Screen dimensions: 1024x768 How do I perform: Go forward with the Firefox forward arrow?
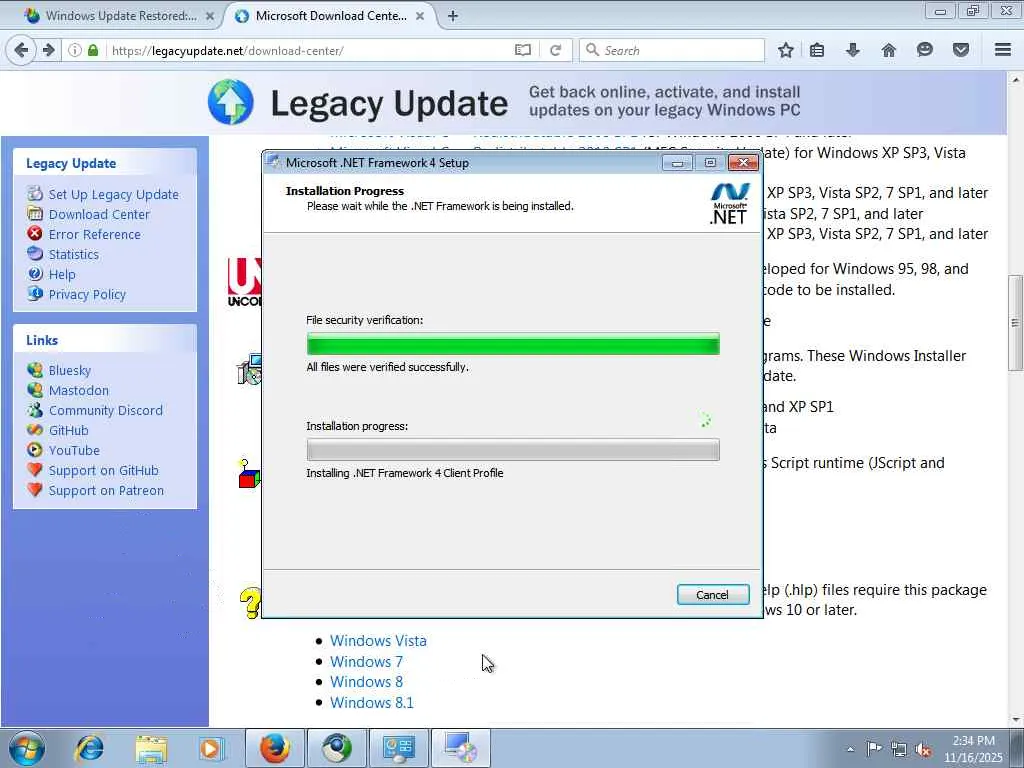(x=48, y=50)
